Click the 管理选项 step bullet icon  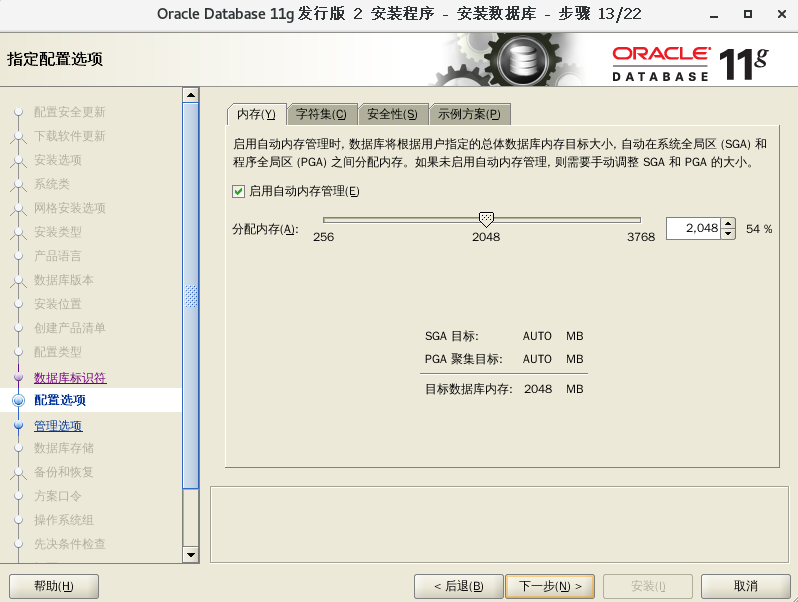pos(18,425)
